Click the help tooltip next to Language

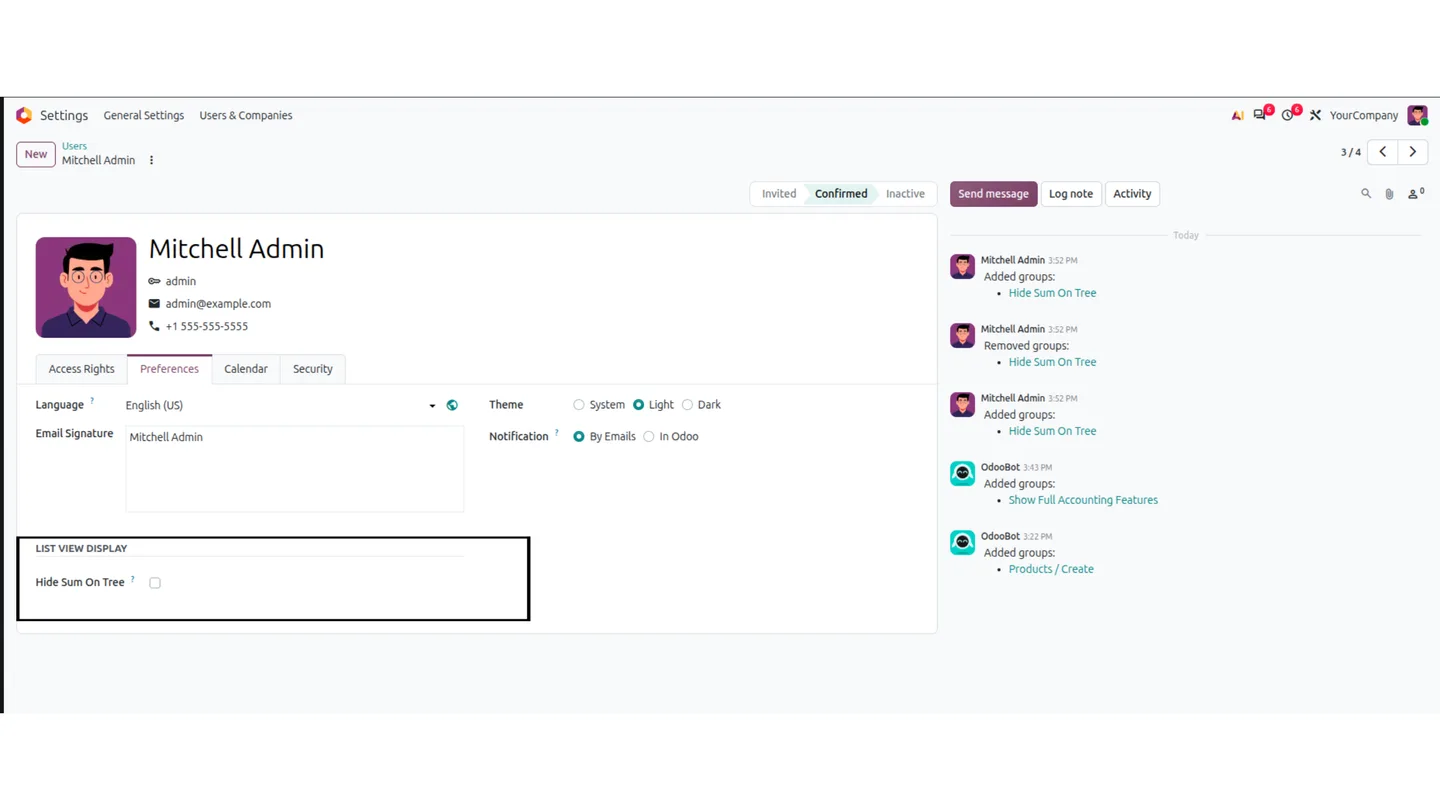(x=92, y=401)
